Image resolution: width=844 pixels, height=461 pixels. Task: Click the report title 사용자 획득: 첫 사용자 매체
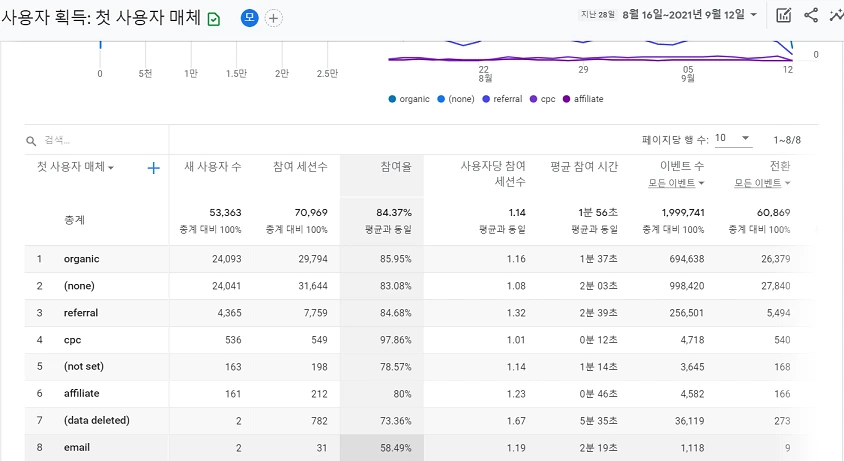[x=101, y=17]
